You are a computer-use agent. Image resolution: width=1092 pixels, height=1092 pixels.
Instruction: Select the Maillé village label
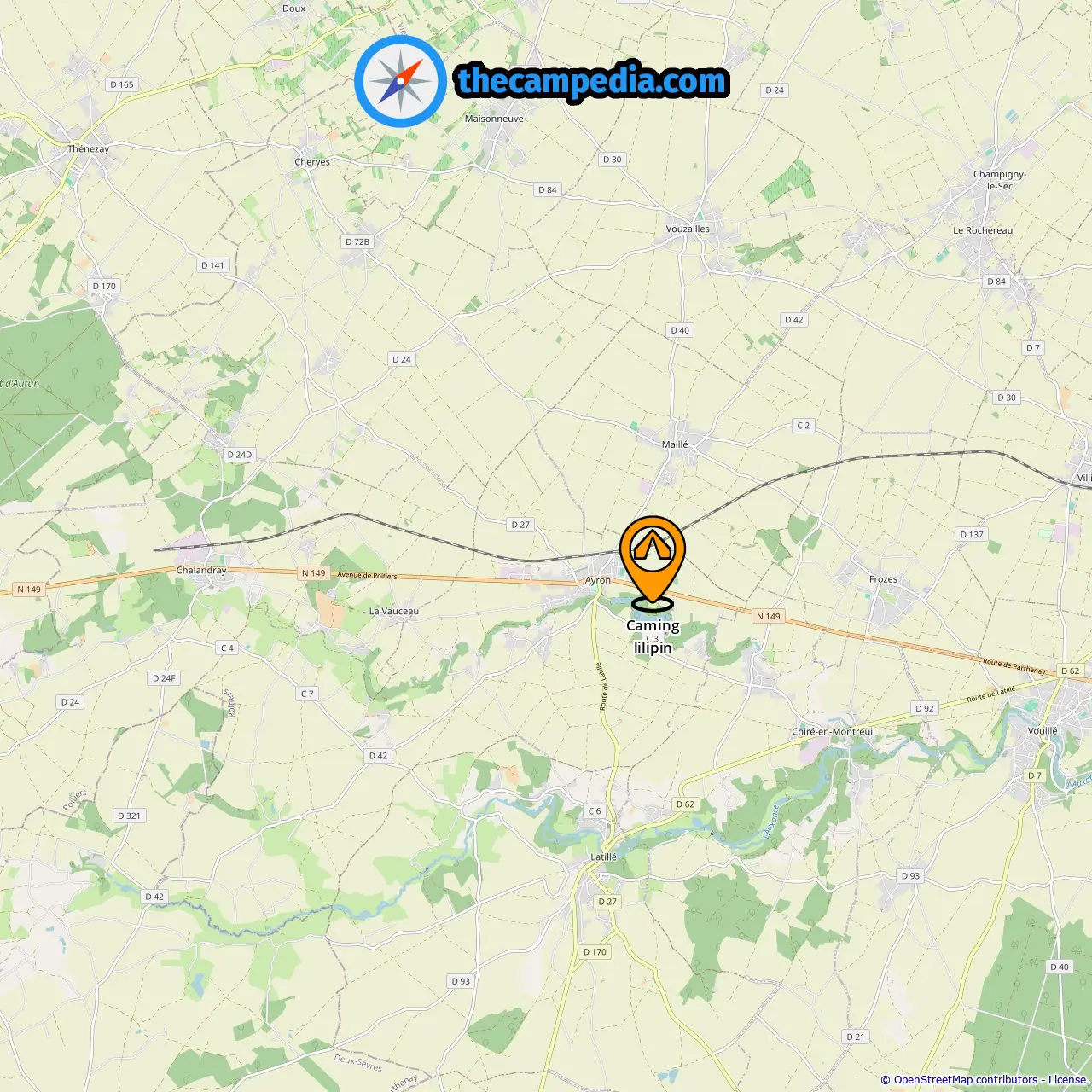[675, 444]
